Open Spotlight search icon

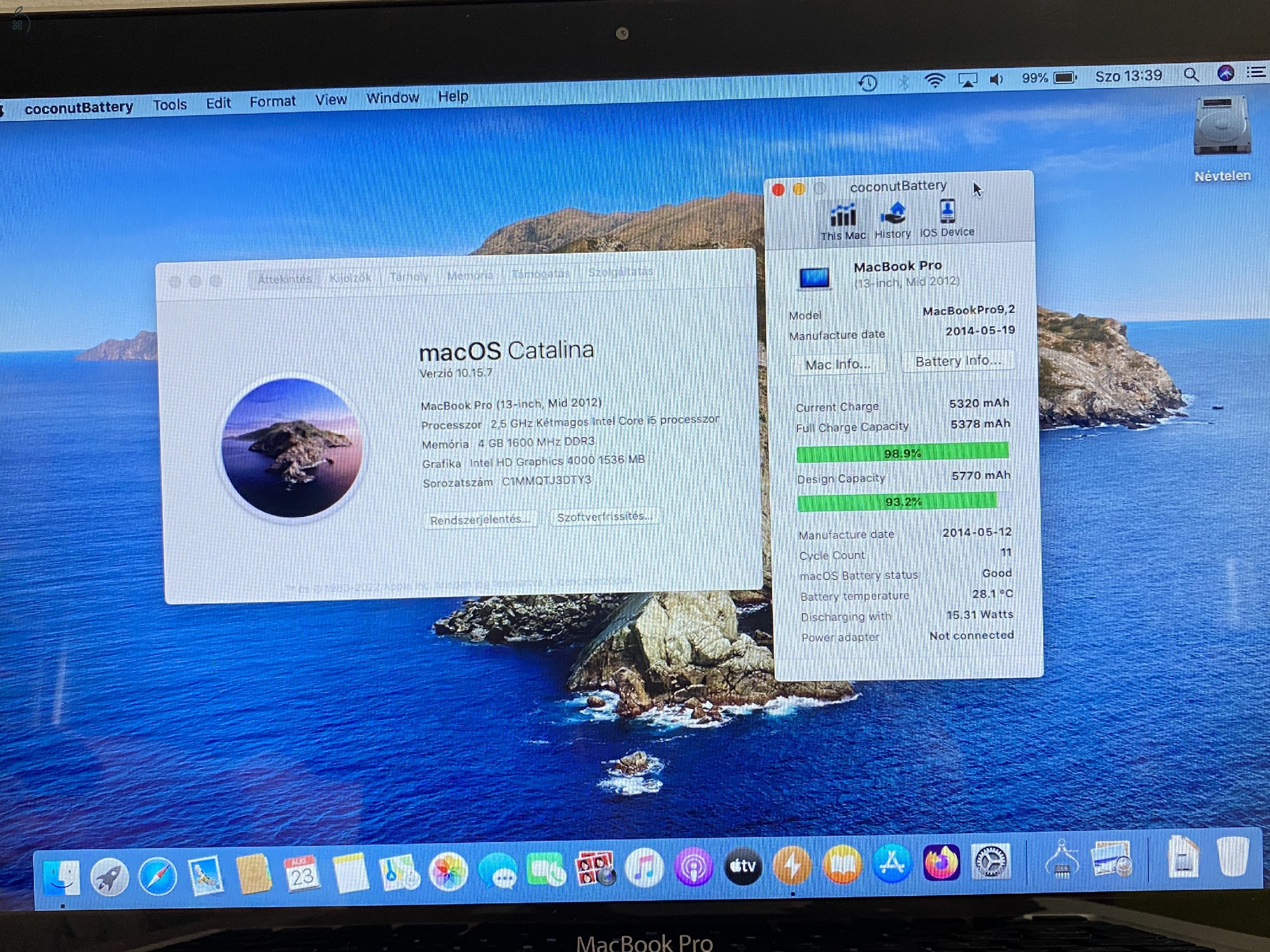tap(1191, 74)
